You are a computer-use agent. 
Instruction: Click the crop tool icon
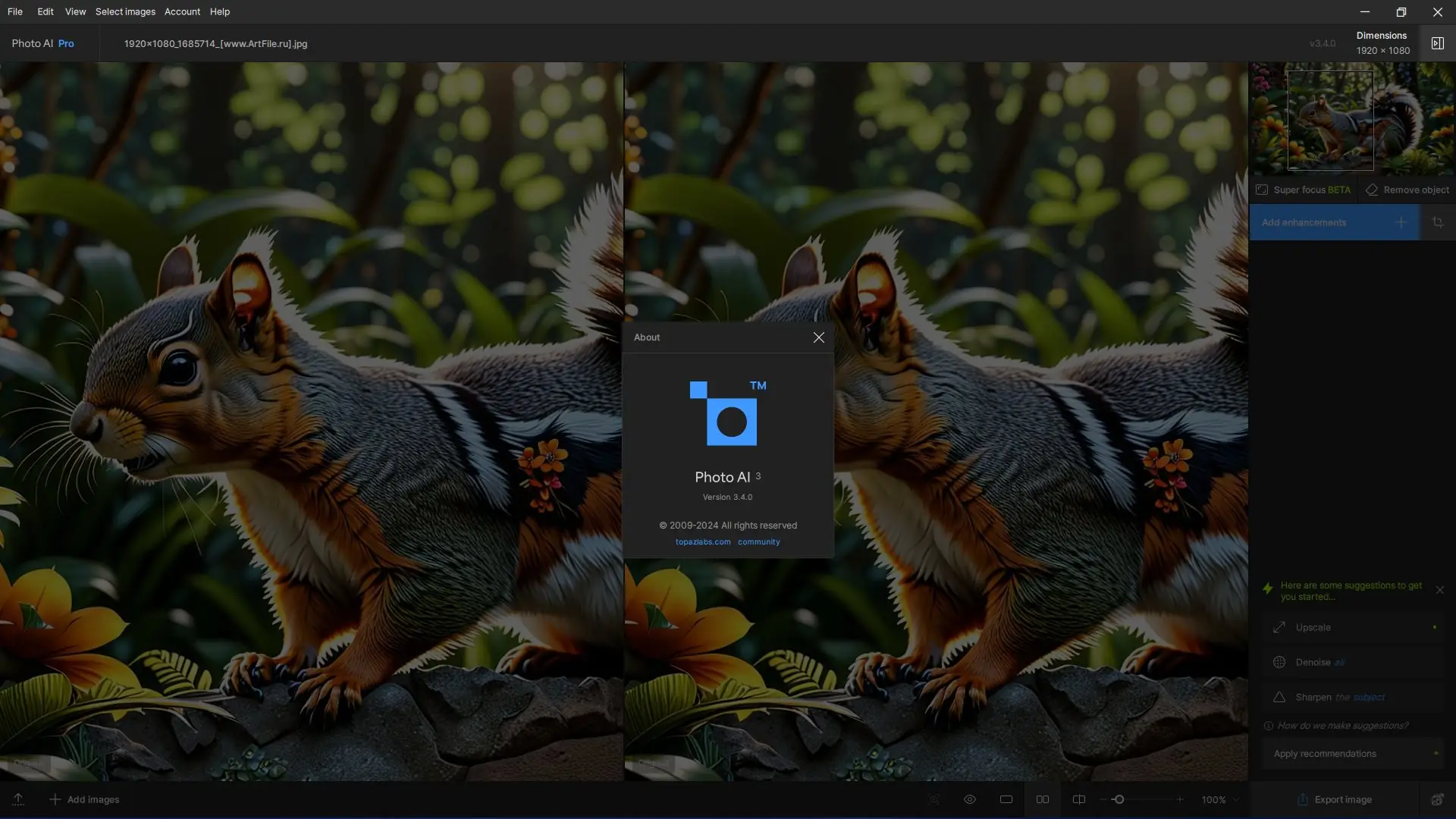pos(1437,222)
